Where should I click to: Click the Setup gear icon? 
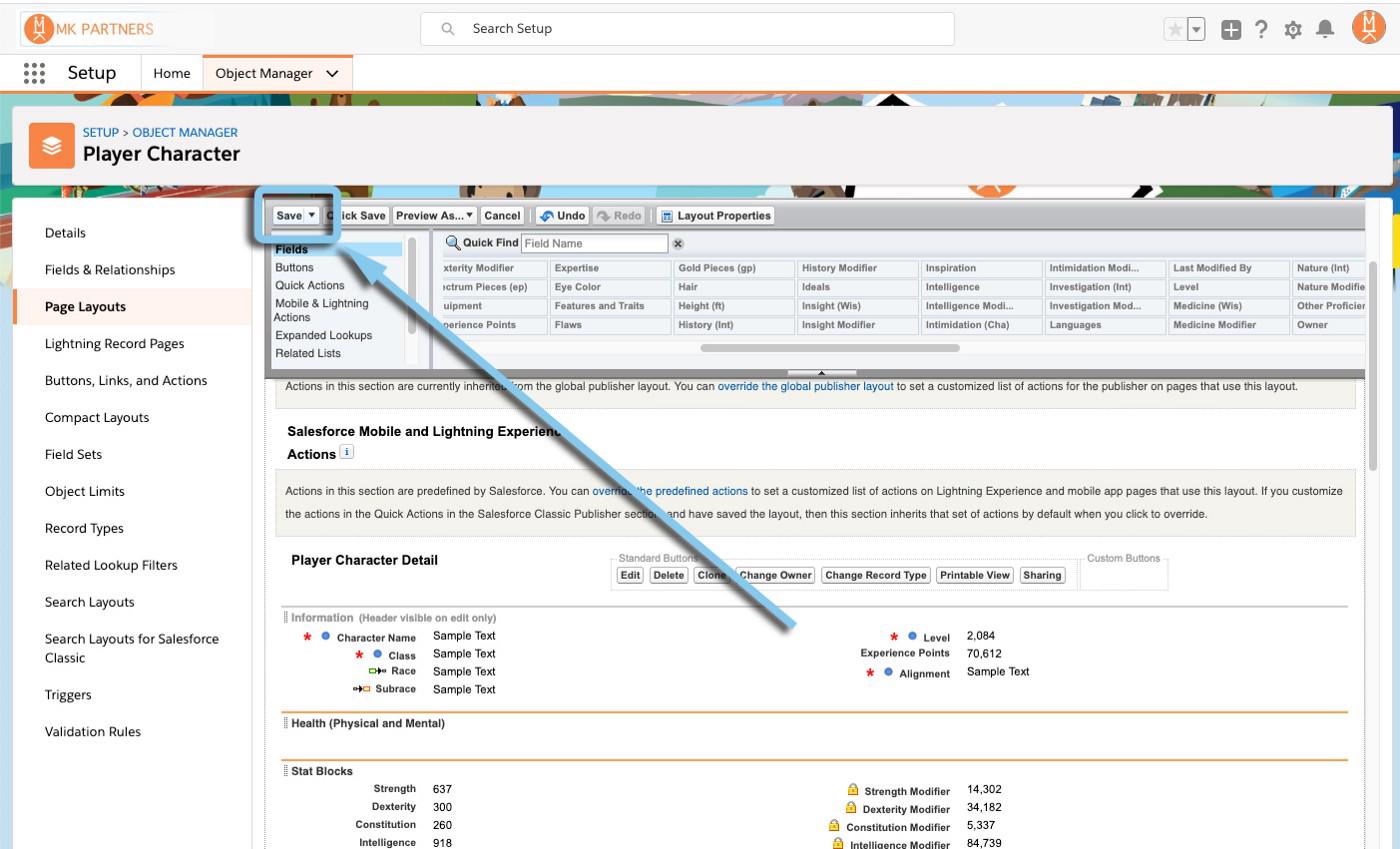pos(1293,29)
